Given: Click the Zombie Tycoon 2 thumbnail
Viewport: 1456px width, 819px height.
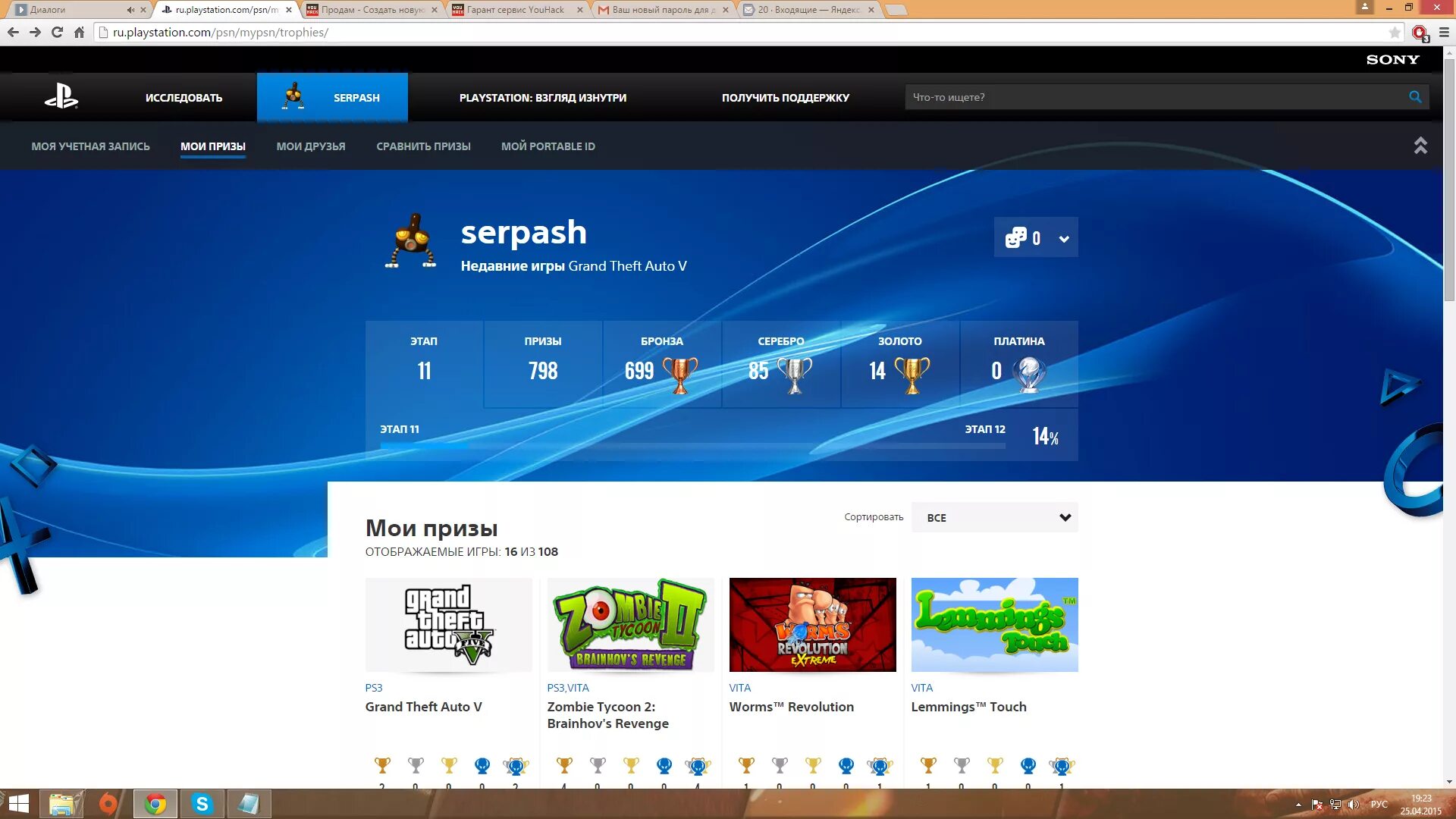Looking at the screenshot, I should pos(631,625).
